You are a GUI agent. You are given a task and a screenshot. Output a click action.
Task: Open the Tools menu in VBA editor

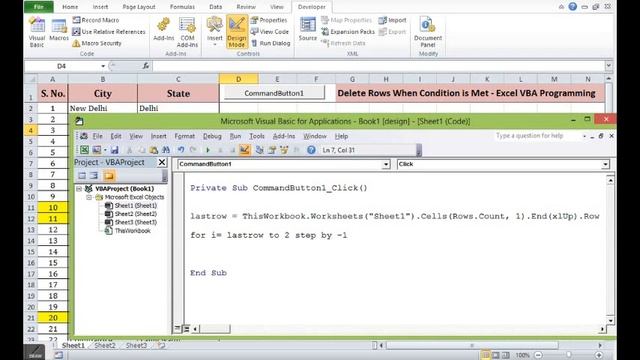257,136
